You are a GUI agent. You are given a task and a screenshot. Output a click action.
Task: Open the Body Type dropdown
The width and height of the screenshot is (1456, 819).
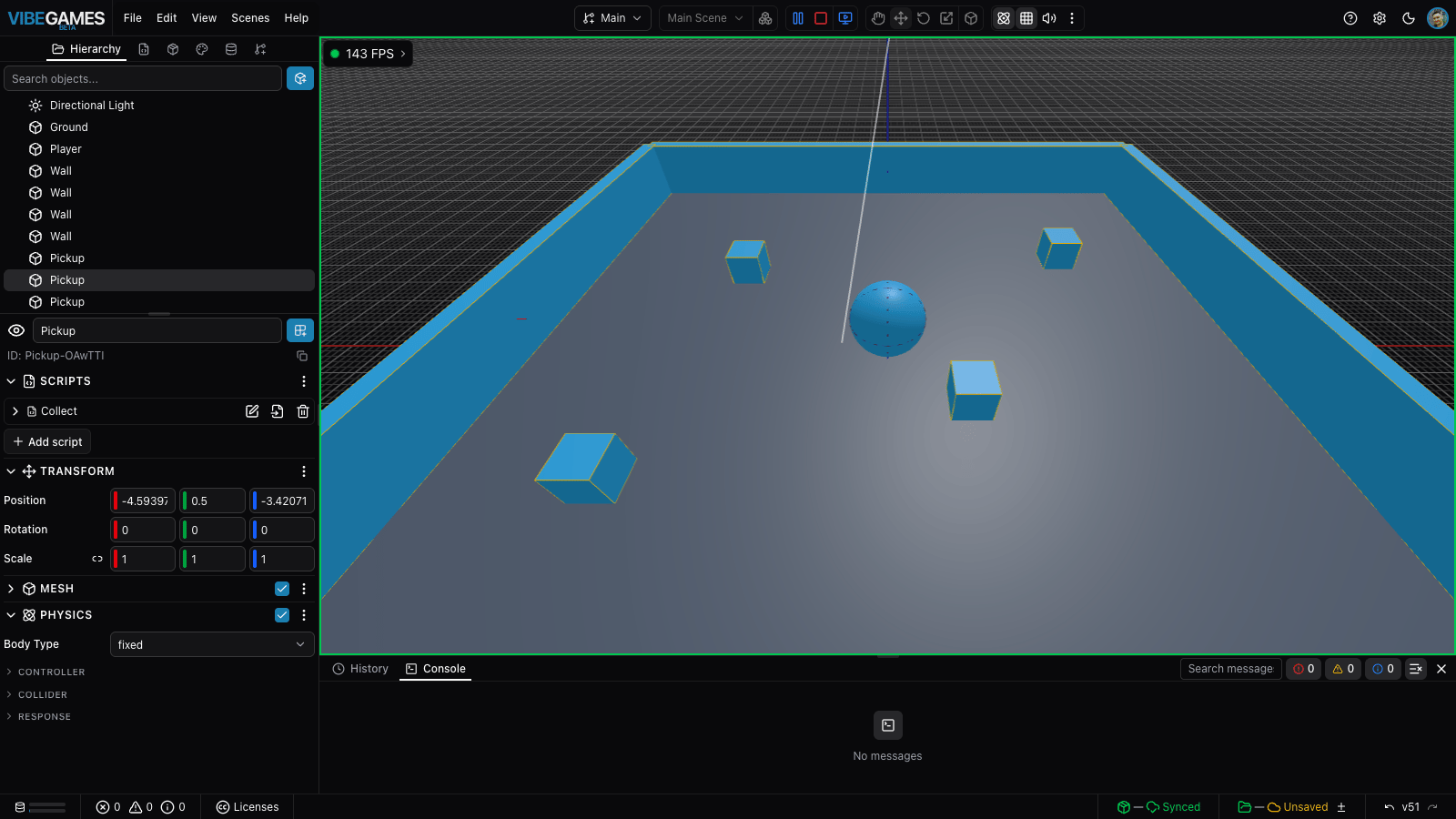pyautogui.click(x=212, y=644)
